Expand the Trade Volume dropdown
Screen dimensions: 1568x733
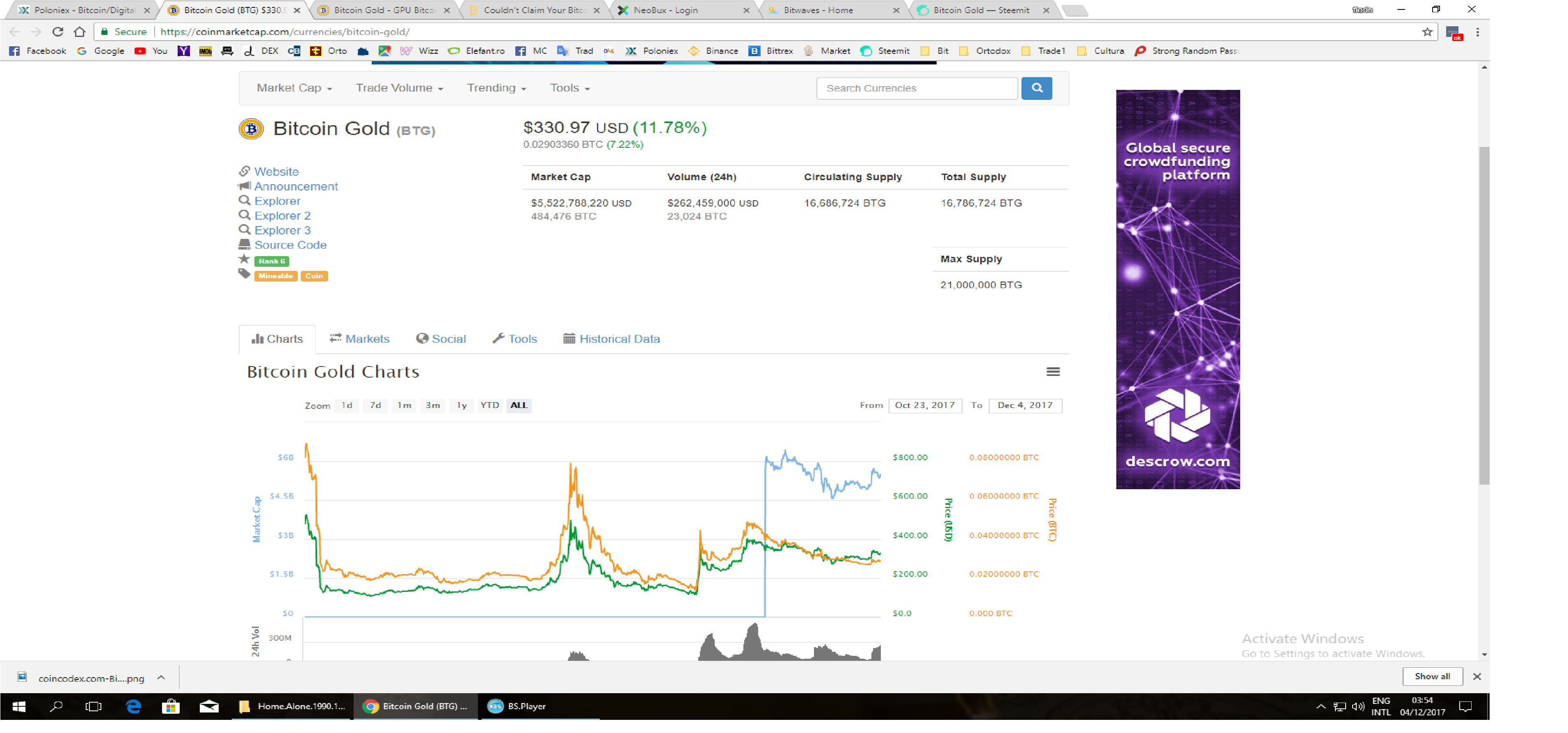tap(399, 88)
